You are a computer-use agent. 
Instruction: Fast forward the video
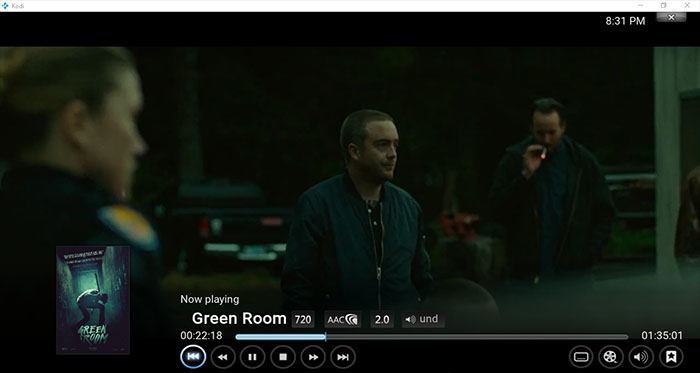(313, 357)
